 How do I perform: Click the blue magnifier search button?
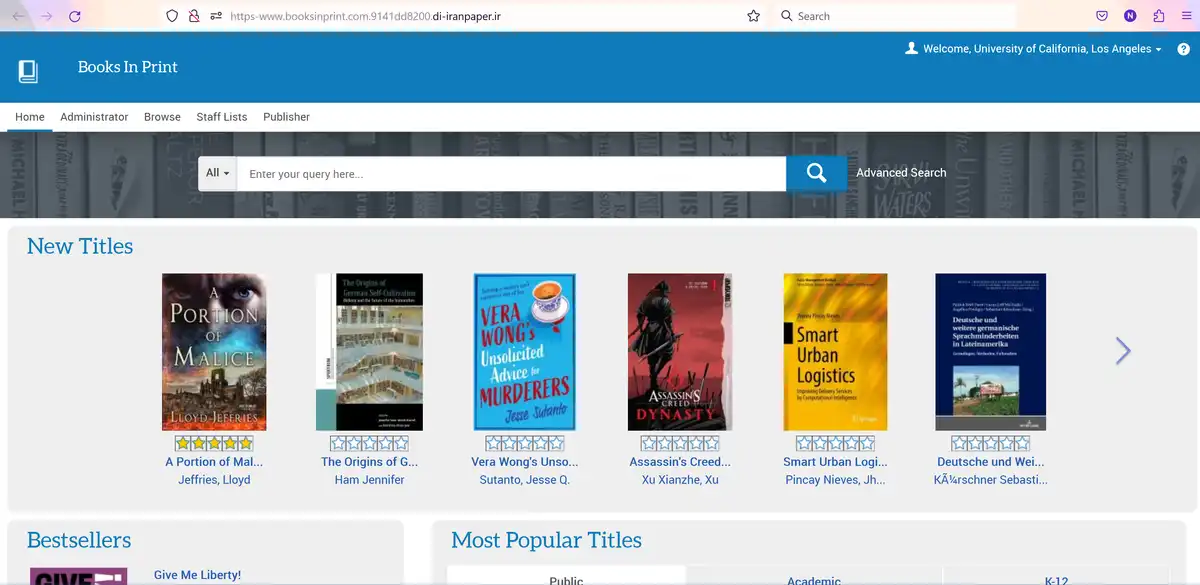coord(816,173)
